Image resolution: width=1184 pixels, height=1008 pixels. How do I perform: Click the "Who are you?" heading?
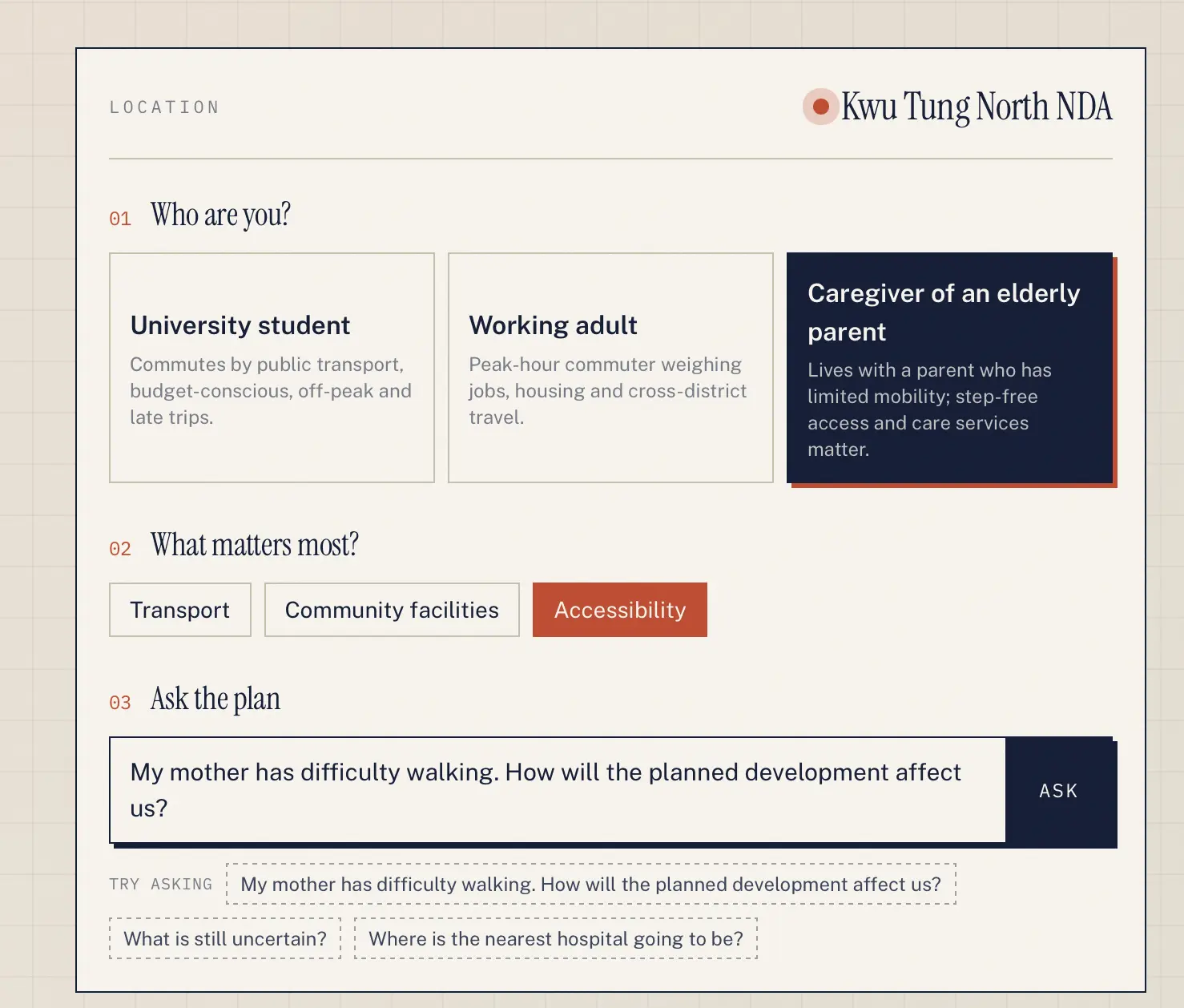coord(220,215)
